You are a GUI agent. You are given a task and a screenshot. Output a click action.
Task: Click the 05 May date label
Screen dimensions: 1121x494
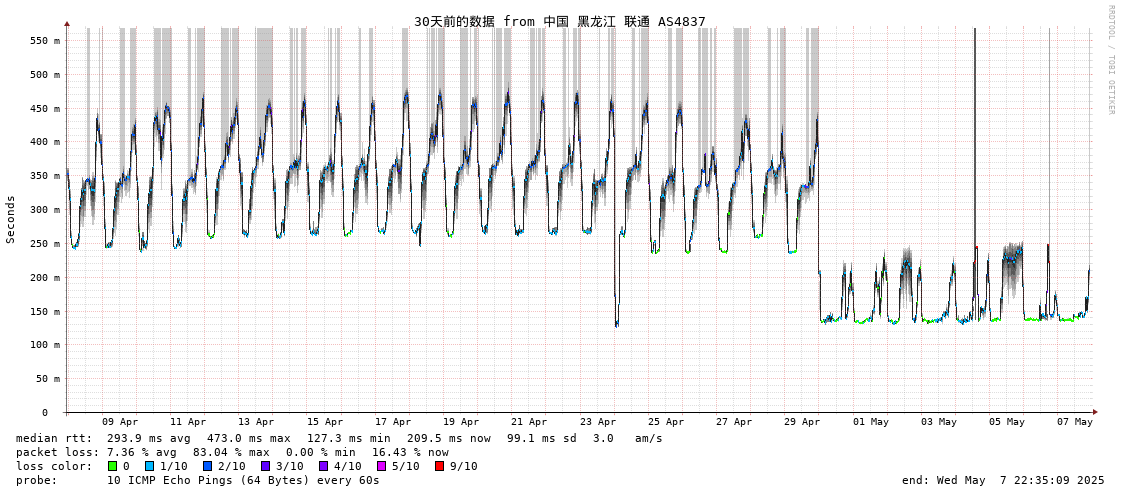(1007, 423)
